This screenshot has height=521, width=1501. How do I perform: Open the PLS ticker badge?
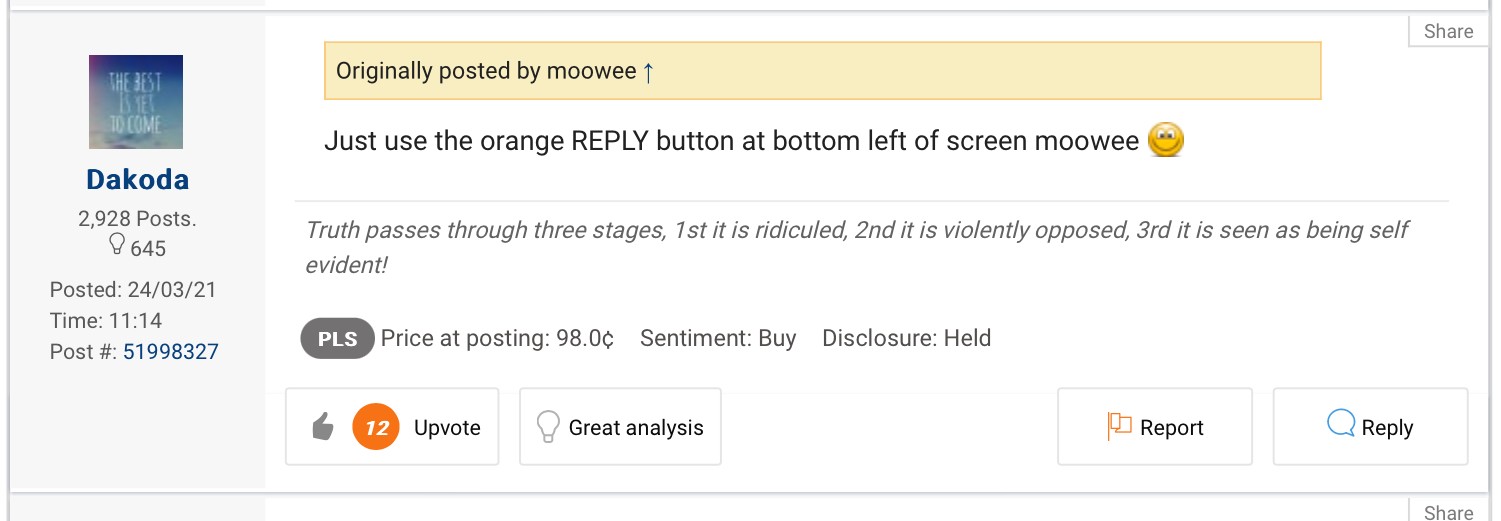[x=337, y=339]
